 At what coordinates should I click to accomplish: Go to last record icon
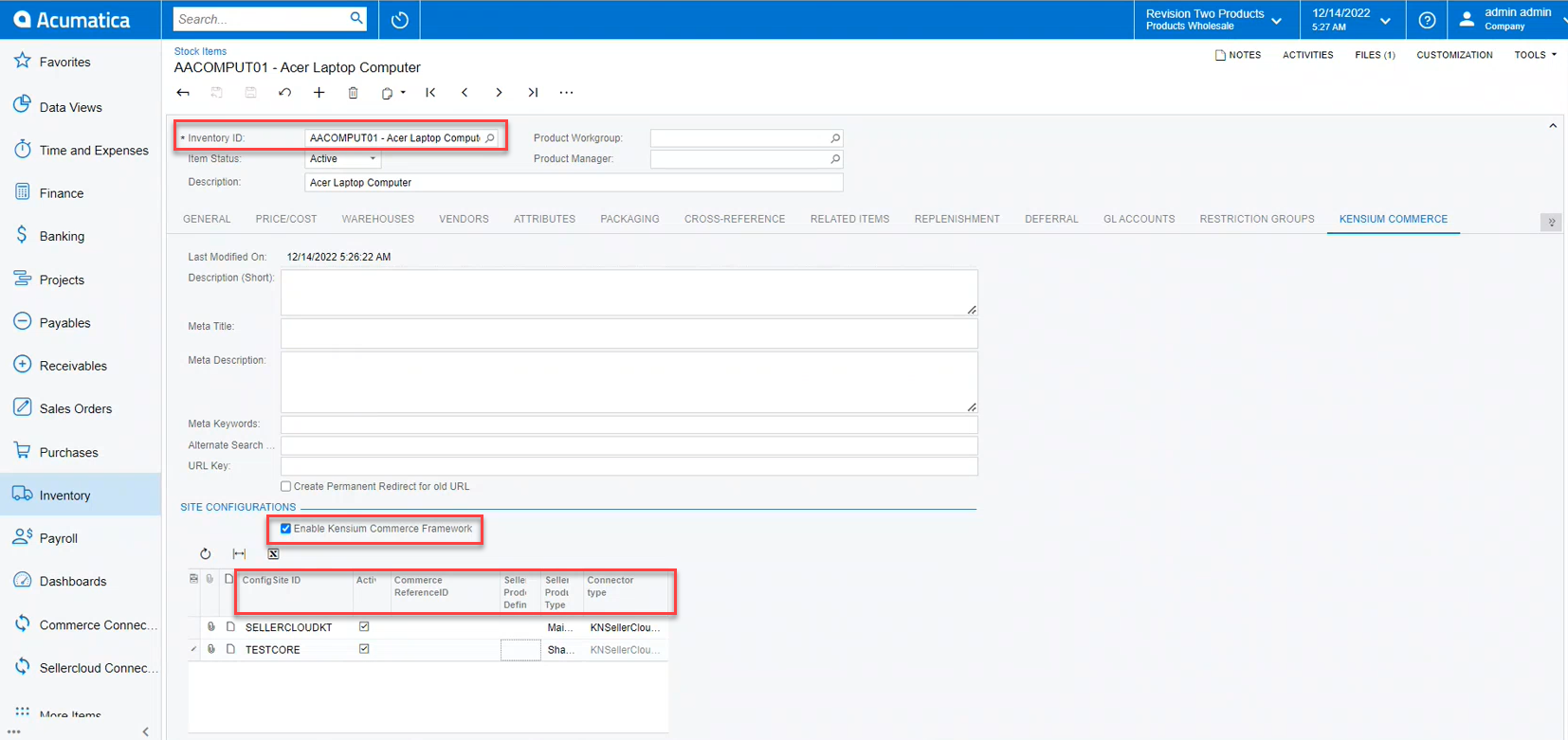[x=533, y=93]
